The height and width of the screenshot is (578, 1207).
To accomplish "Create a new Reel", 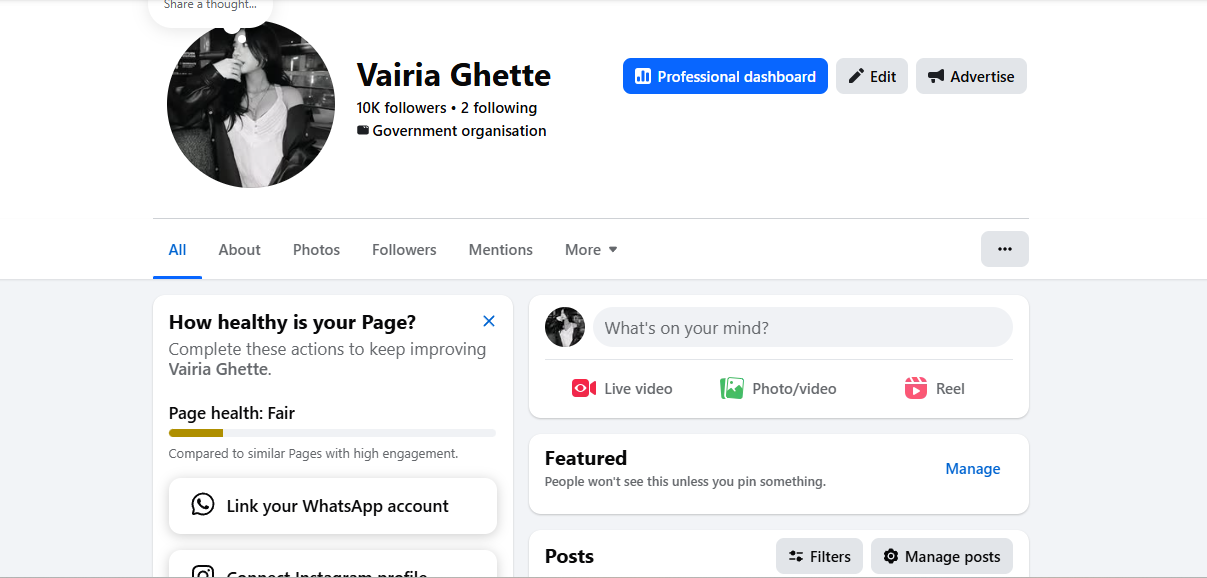I will pyautogui.click(x=934, y=388).
